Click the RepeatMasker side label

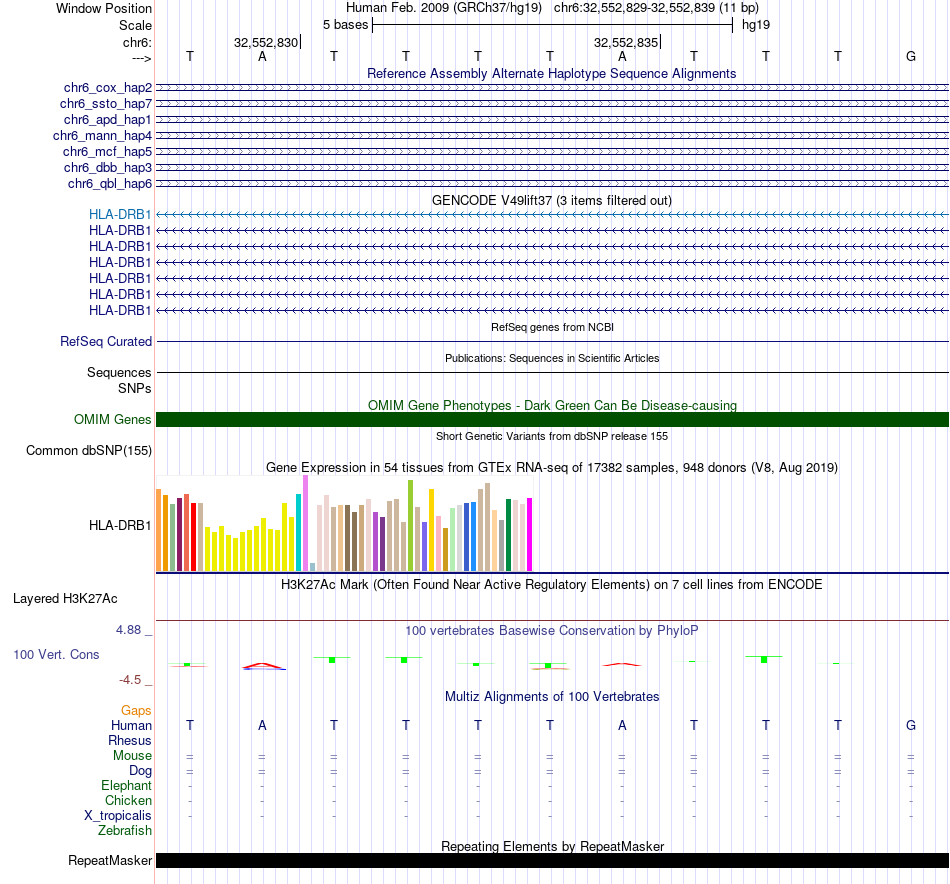click(110, 860)
